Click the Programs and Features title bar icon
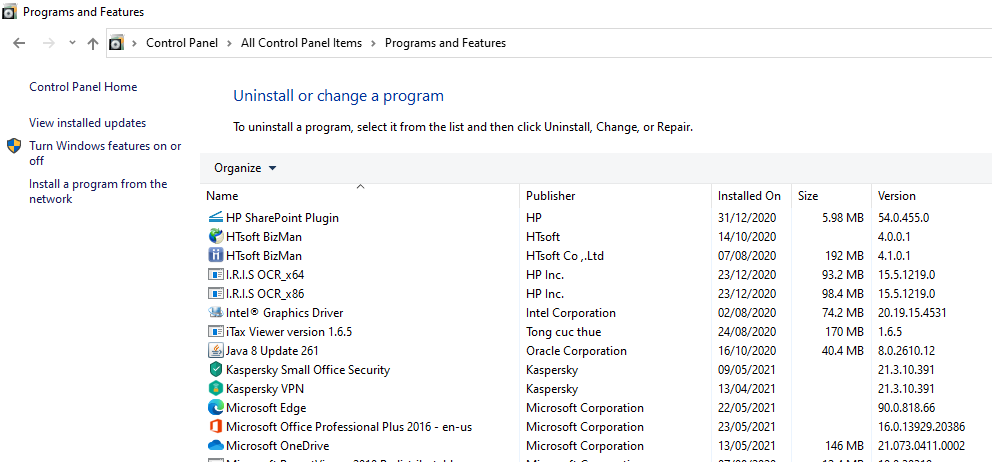Viewport: 992px width, 462px height. tap(10, 12)
